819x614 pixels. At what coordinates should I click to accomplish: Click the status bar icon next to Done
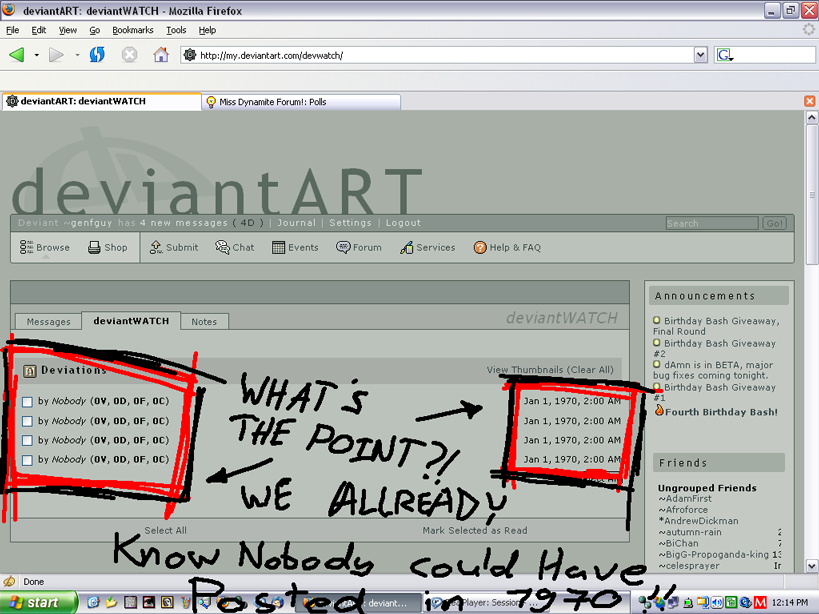click(9, 581)
